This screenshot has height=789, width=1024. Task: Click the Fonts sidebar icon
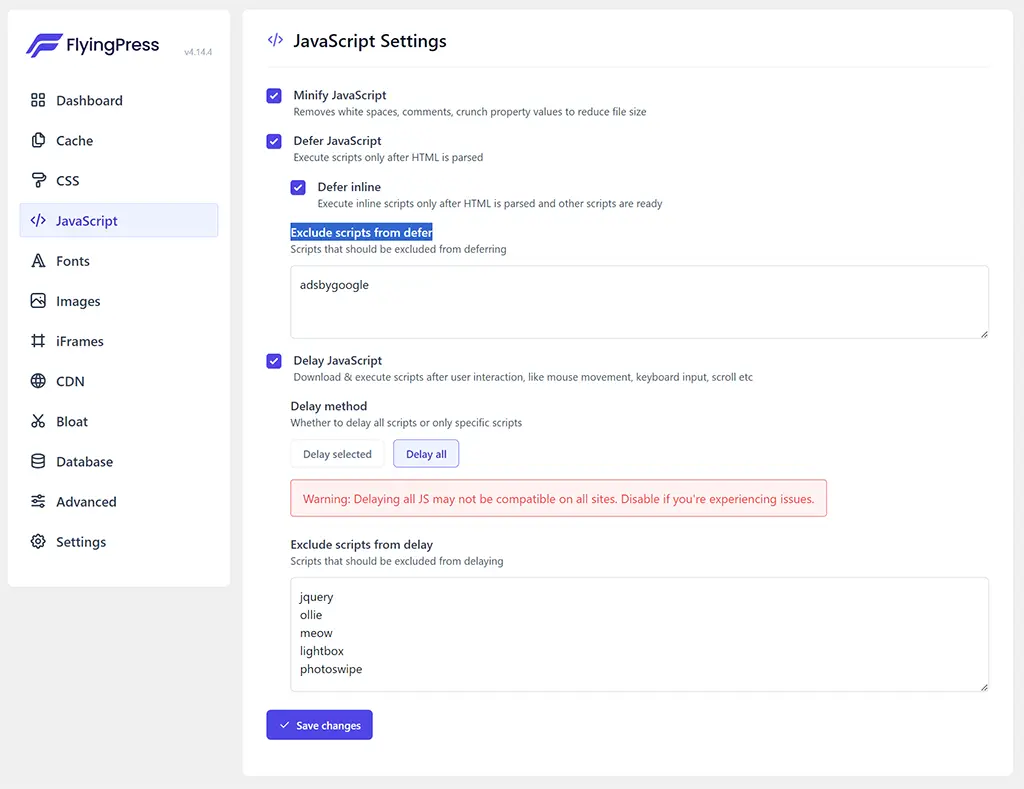point(37,261)
